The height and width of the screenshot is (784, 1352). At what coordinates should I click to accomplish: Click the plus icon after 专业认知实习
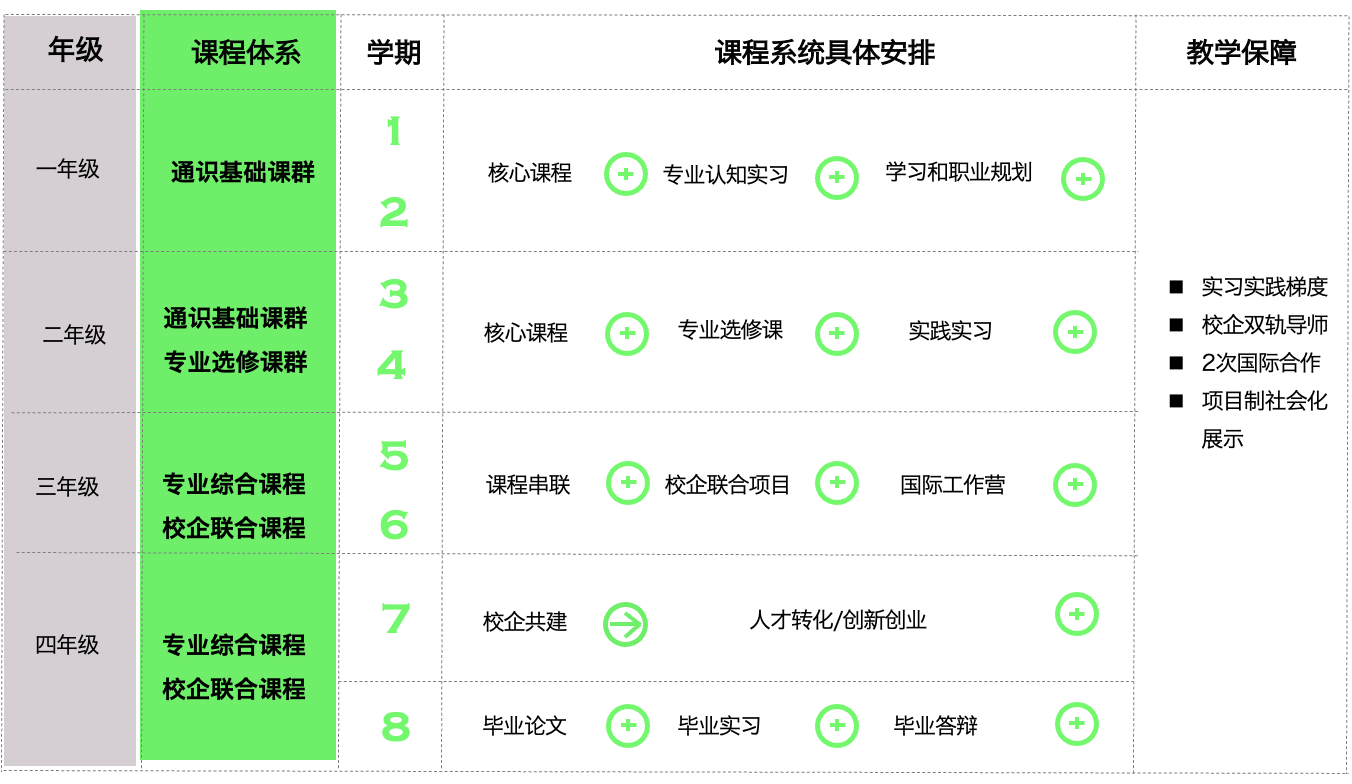(x=837, y=178)
